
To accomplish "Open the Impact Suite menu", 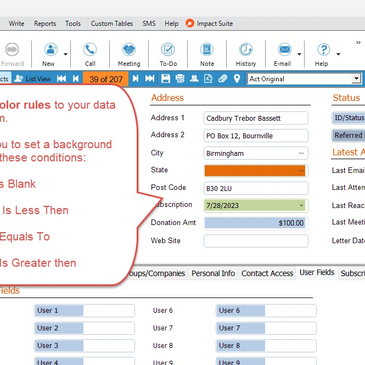I will pyautogui.click(x=209, y=23).
